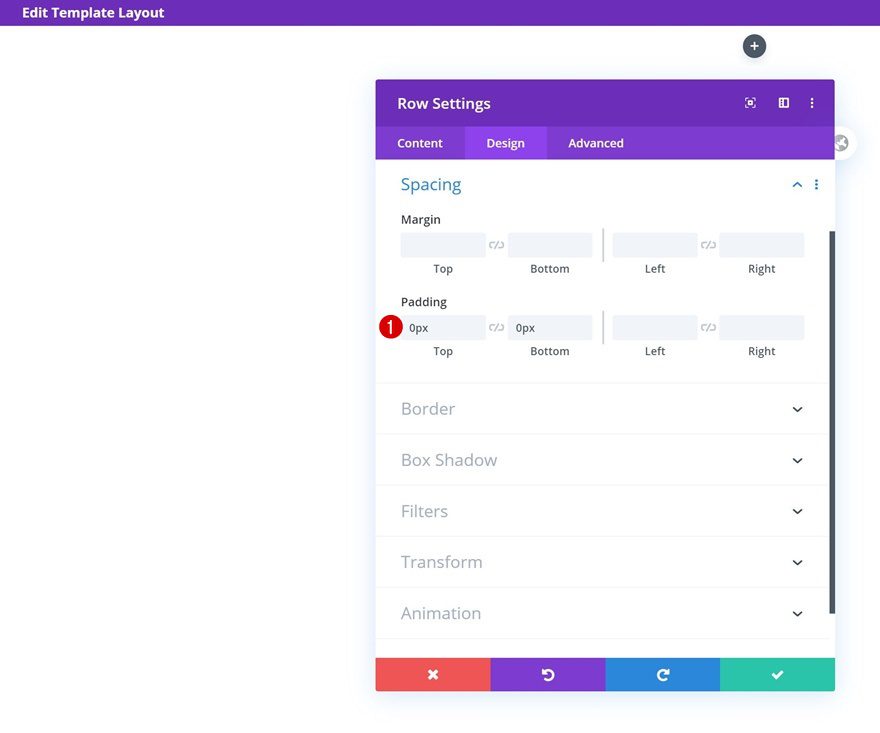
Task: Expand the Row Settings modal to fullscreen
Action: (750, 102)
